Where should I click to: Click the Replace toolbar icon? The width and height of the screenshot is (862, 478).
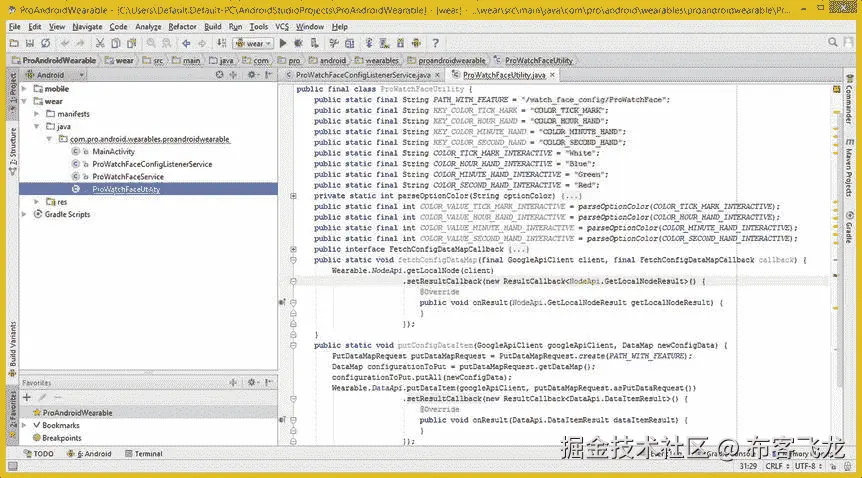[167, 43]
